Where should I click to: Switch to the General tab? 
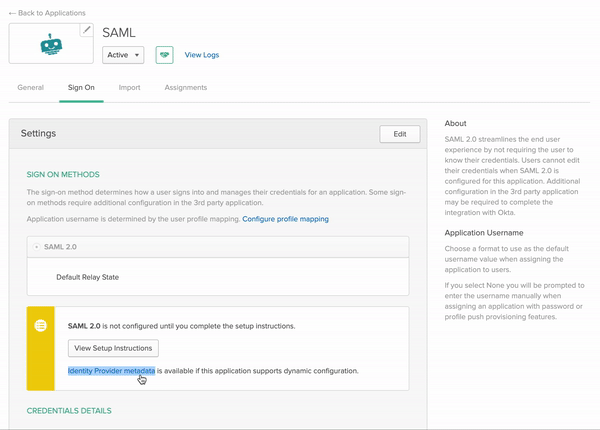(31, 88)
